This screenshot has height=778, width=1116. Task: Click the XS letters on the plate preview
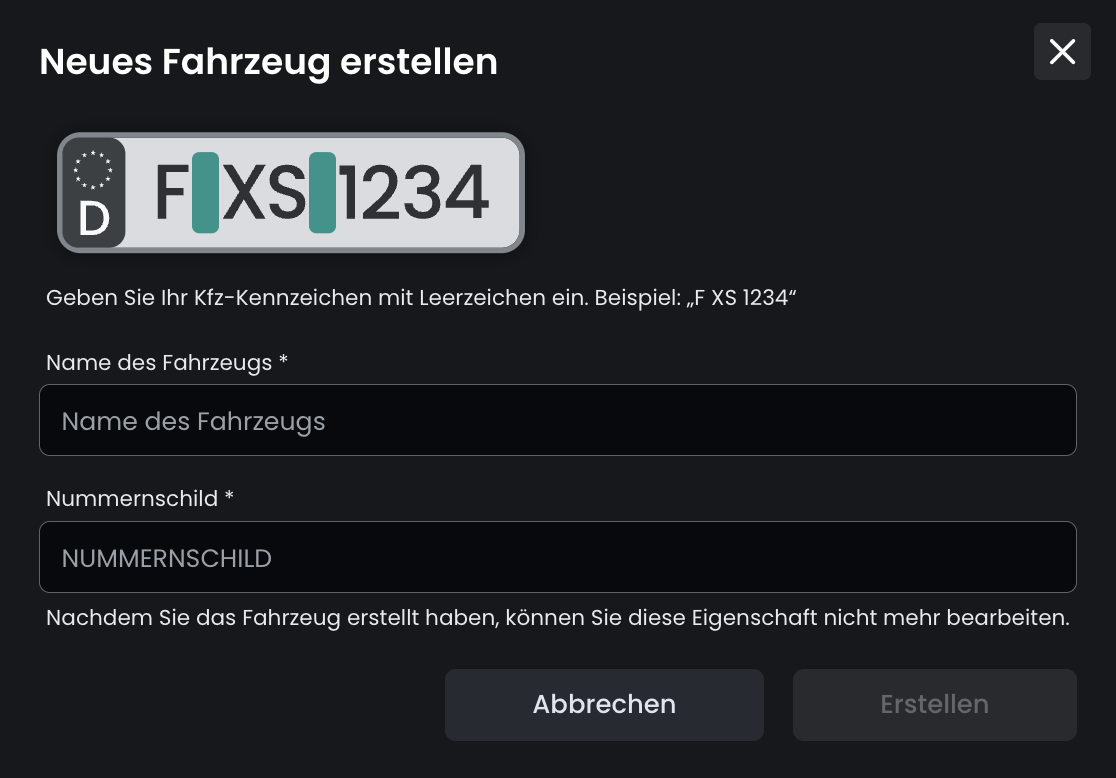[x=264, y=193]
